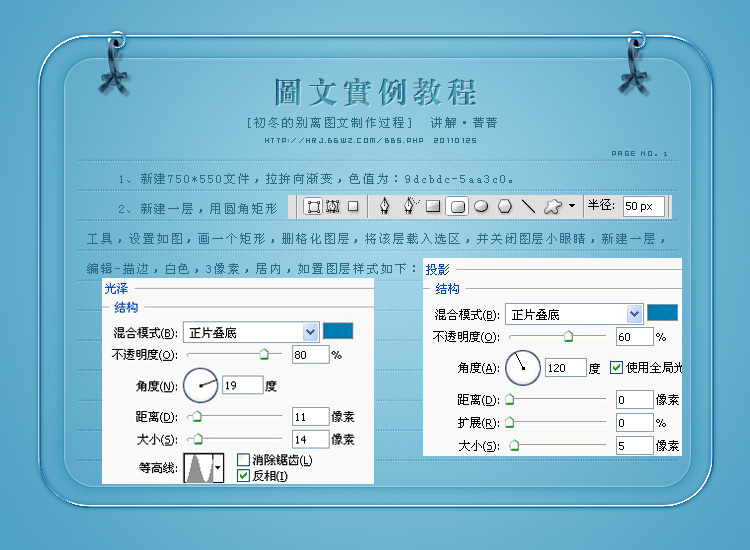
Task: Choose the Freeform Pen tool
Action: (x=410, y=206)
